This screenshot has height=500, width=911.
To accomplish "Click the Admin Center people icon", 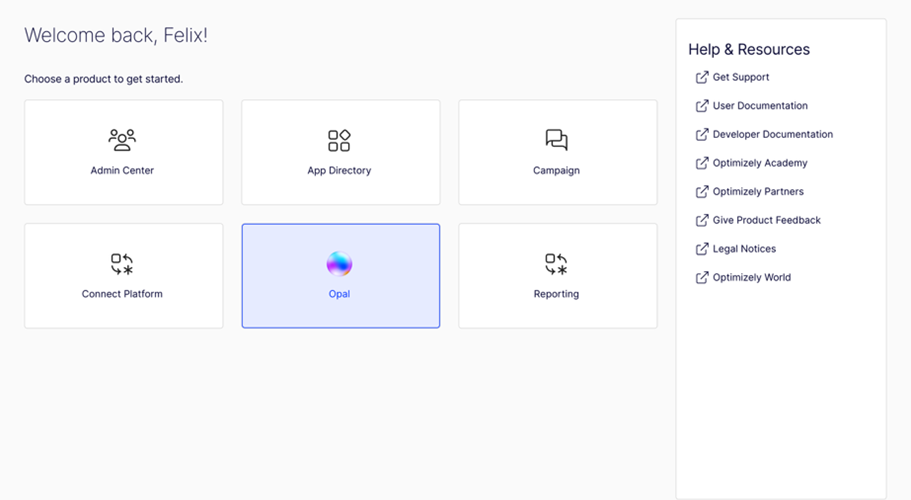I will [x=122, y=140].
